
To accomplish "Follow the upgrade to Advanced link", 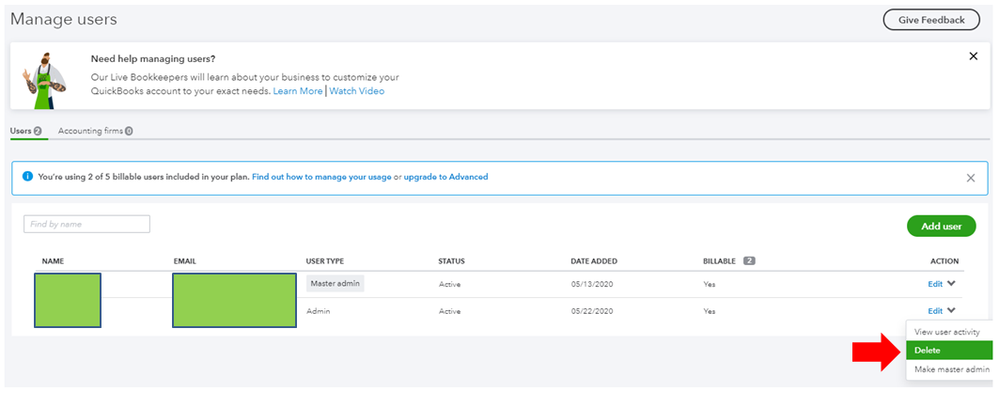I will pyautogui.click(x=446, y=176).
